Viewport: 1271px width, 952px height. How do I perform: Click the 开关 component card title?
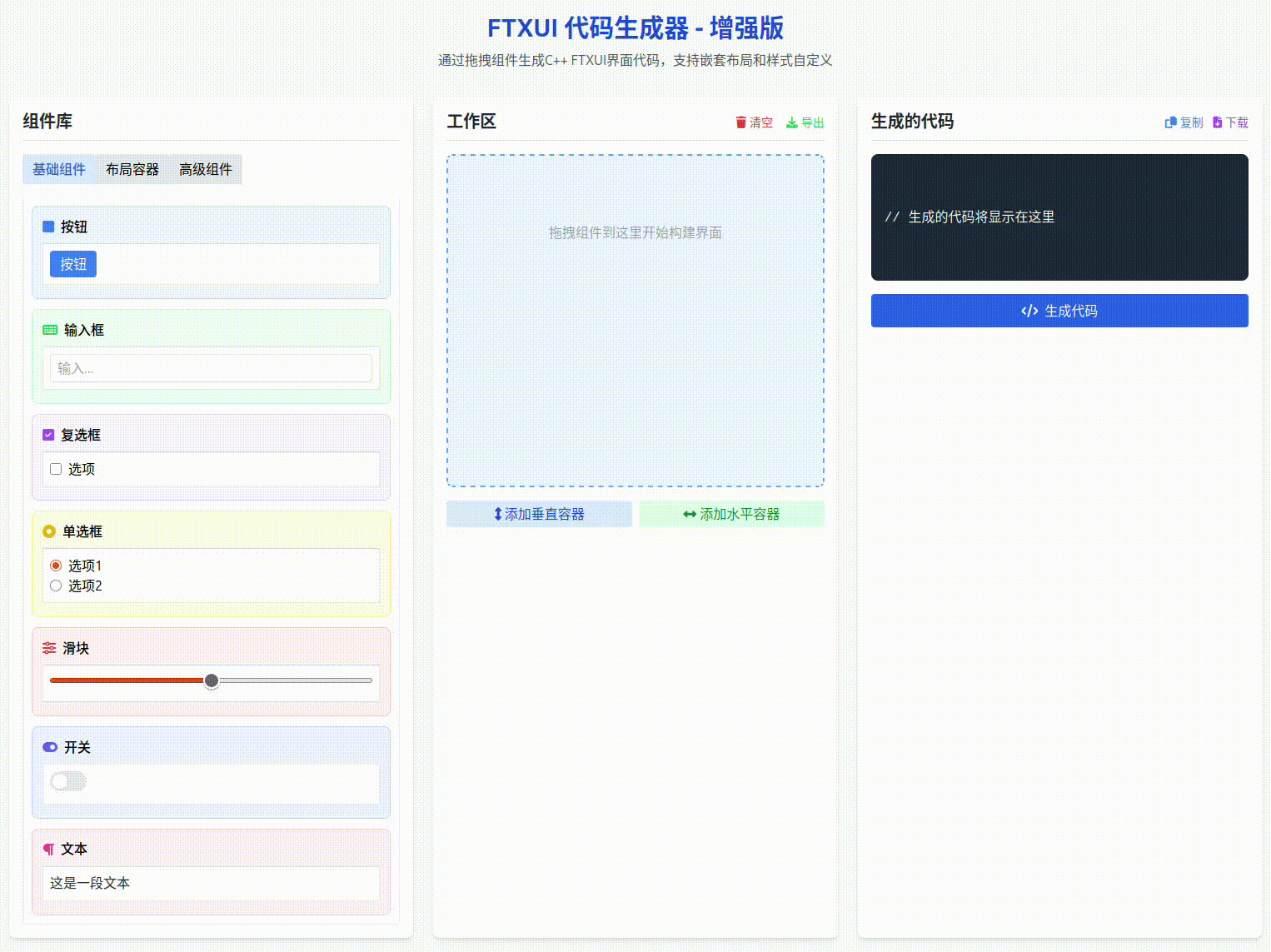tap(77, 747)
